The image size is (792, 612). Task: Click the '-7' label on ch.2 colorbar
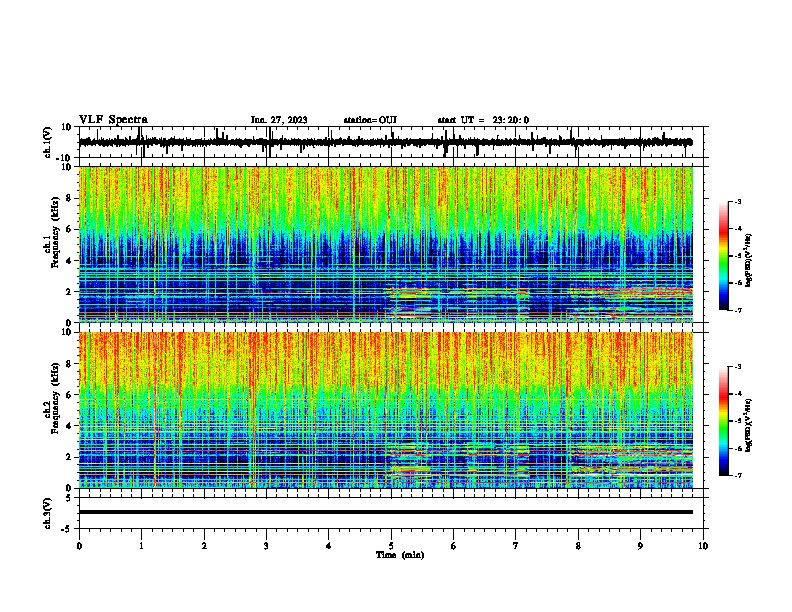(x=738, y=475)
